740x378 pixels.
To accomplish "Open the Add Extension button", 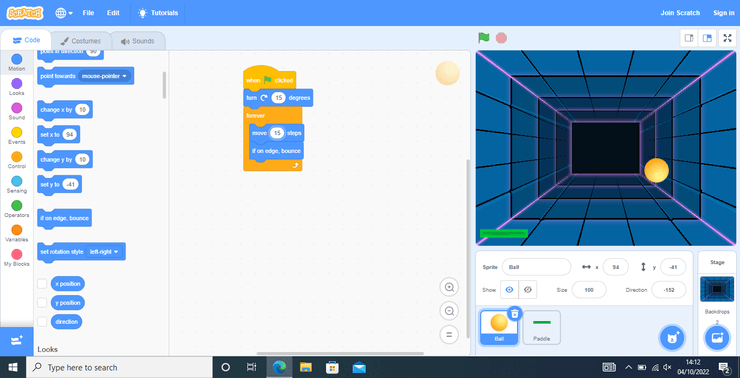I will 17,341.
